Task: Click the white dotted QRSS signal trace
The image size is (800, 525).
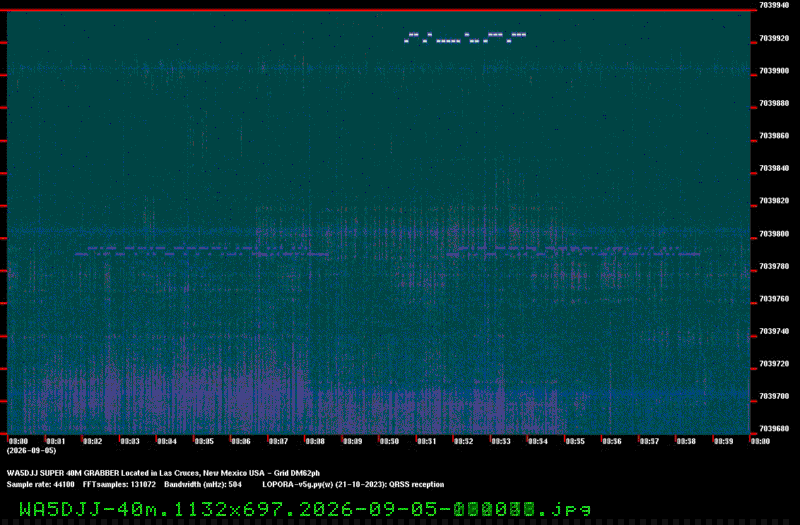Action: pyautogui.click(x=465, y=37)
